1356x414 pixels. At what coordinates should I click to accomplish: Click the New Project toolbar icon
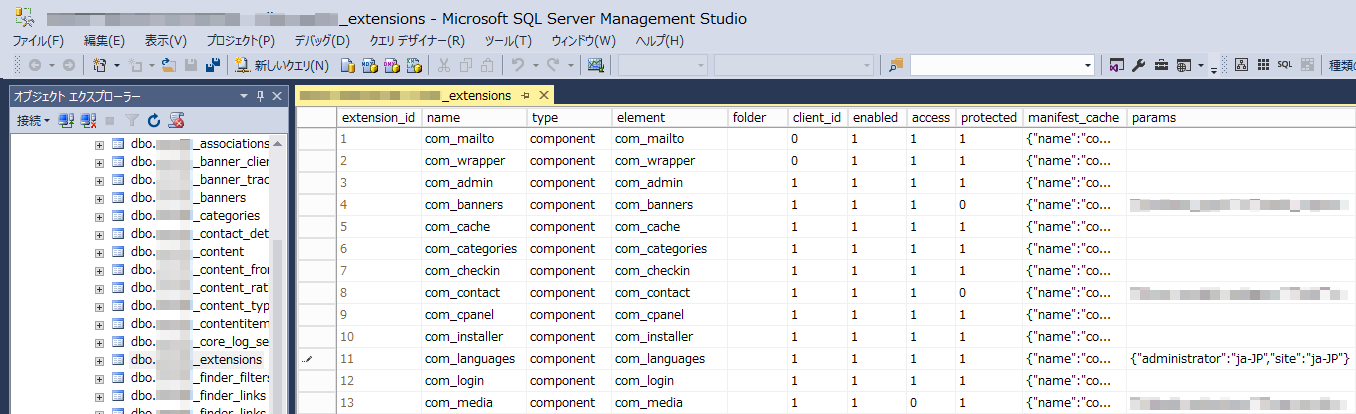[x=99, y=65]
